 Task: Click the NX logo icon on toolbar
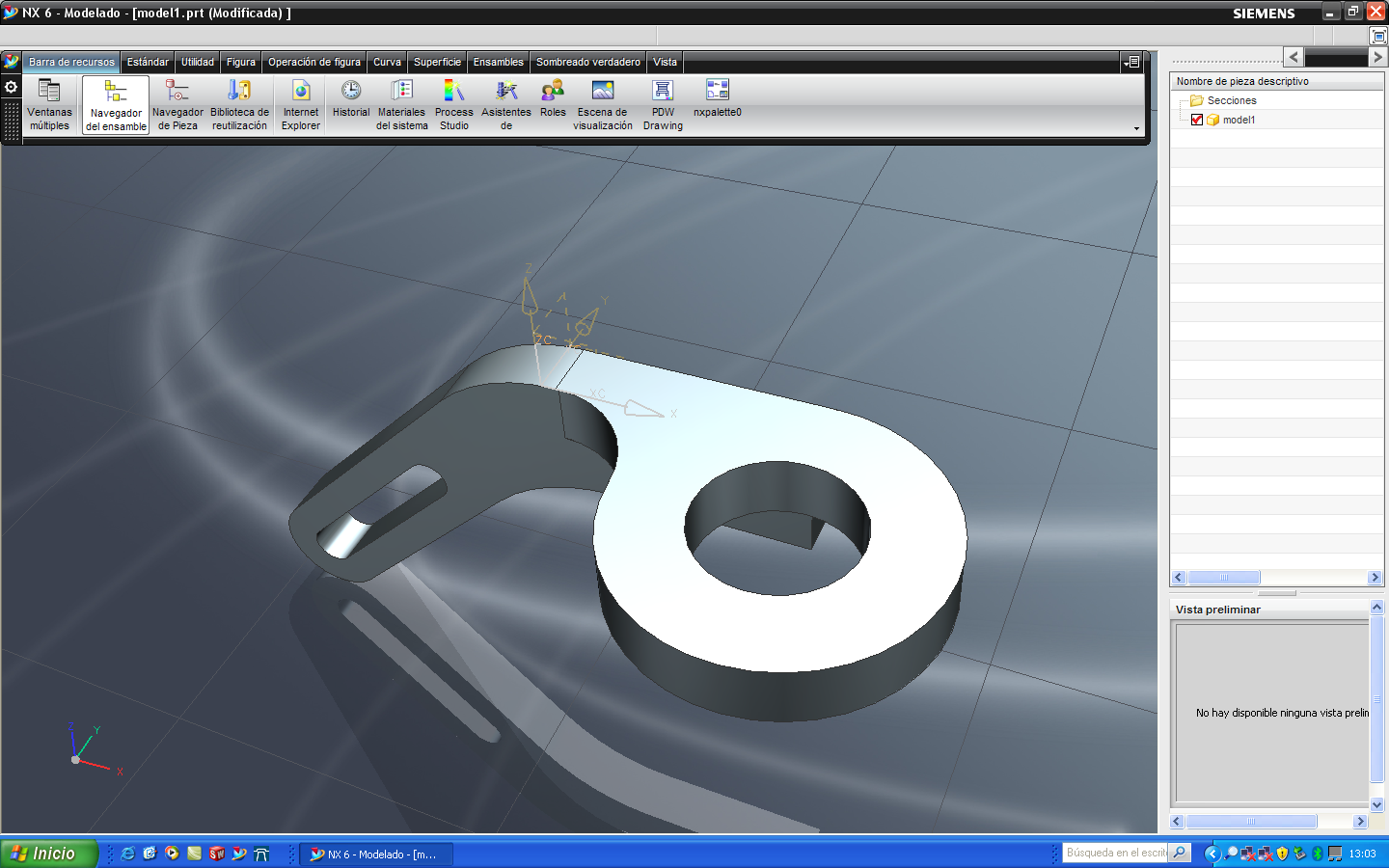pos(12,61)
